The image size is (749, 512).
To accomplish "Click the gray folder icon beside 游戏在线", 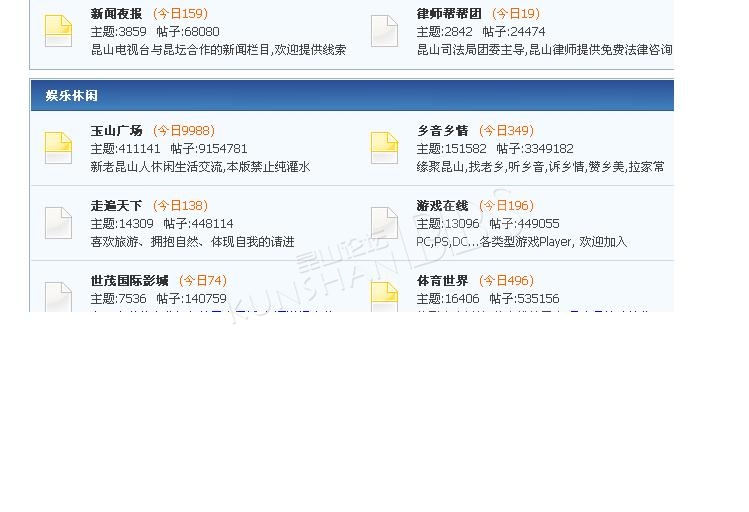I will [384, 222].
